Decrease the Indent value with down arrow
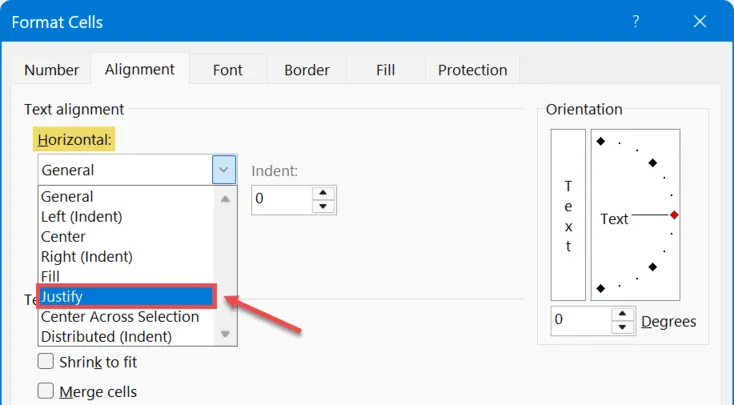 click(x=322, y=206)
